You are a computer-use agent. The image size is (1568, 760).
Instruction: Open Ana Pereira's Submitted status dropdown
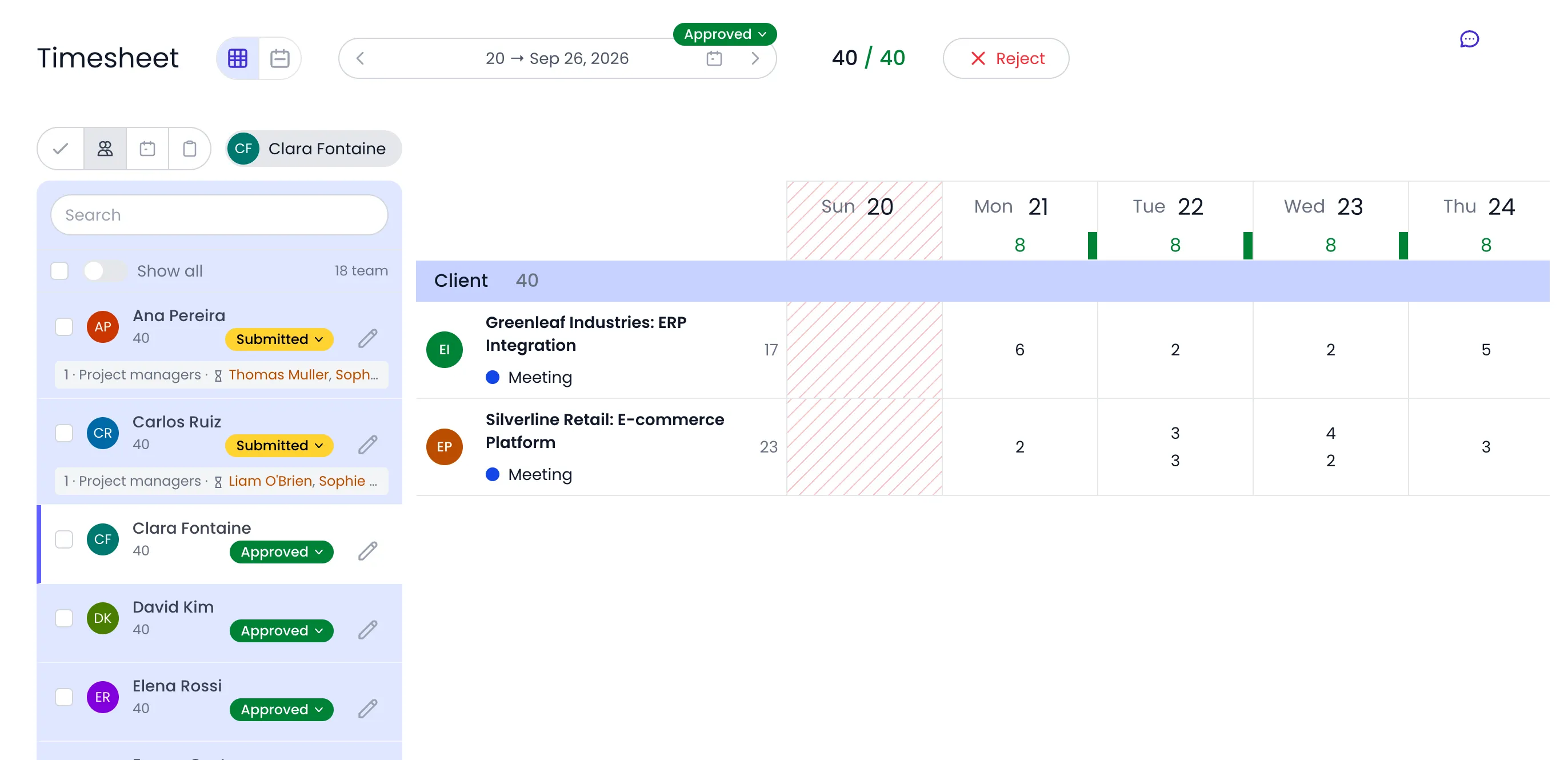[x=279, y=339]
